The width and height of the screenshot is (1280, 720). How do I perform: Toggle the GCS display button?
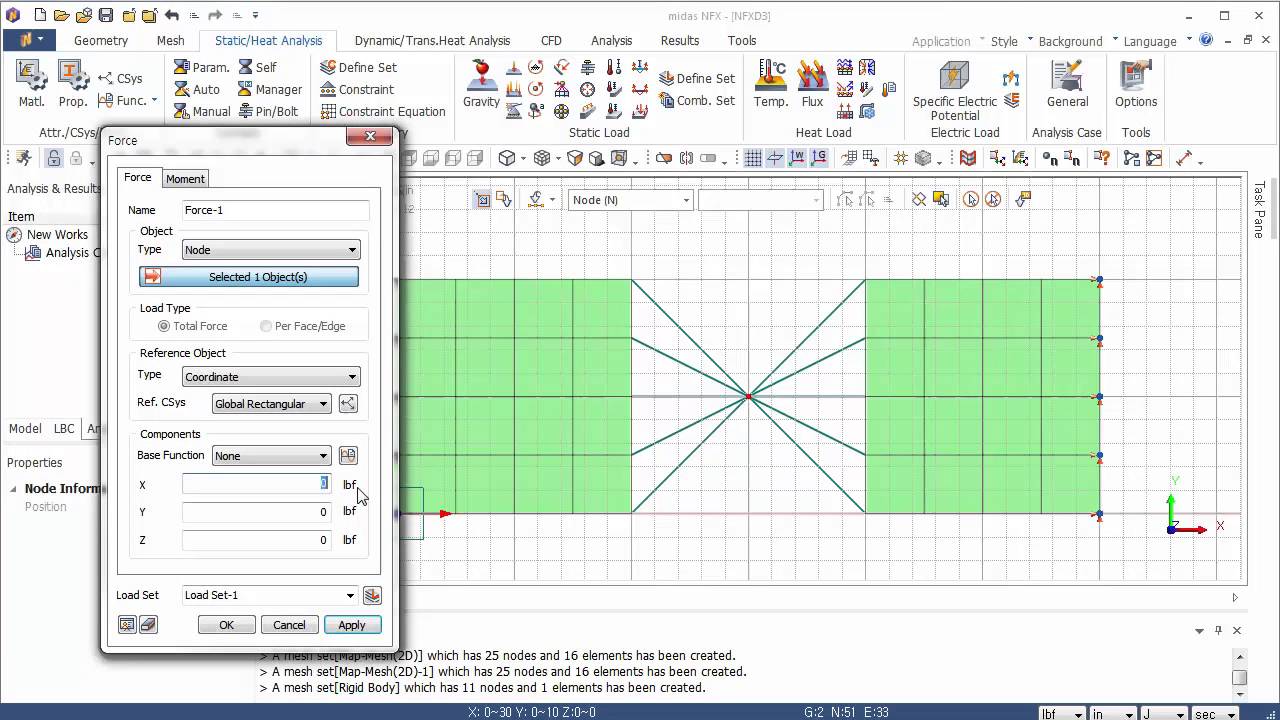pos(819,158)
